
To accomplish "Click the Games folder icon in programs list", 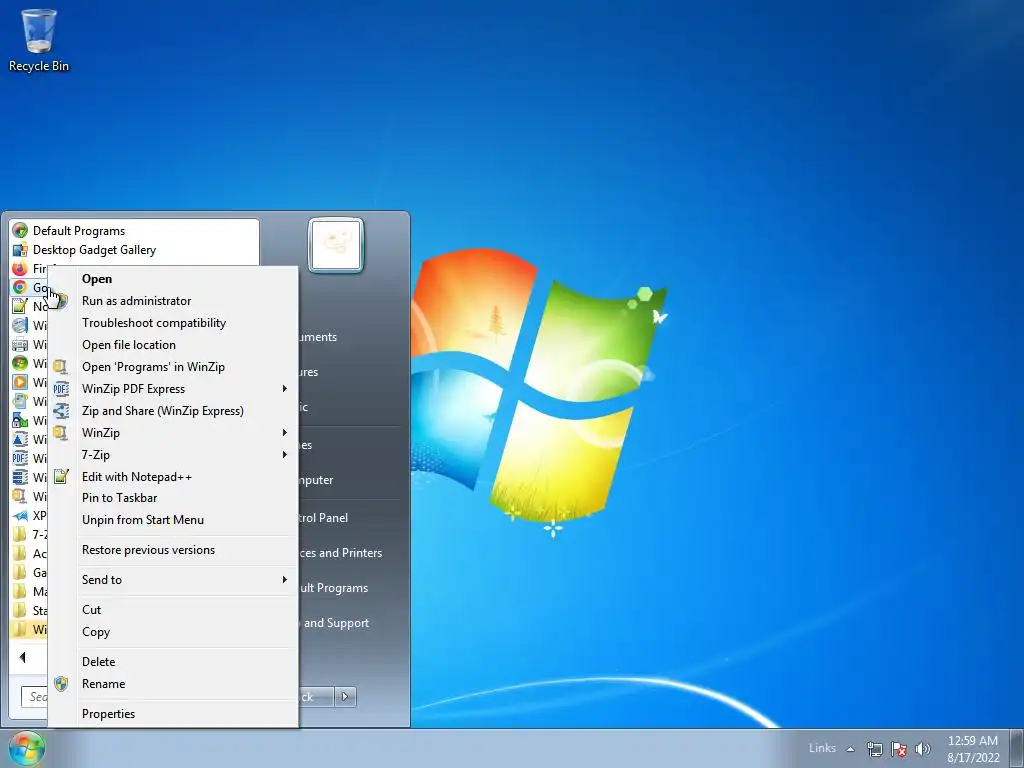I will pyautogui.click(x=20, y=572).
